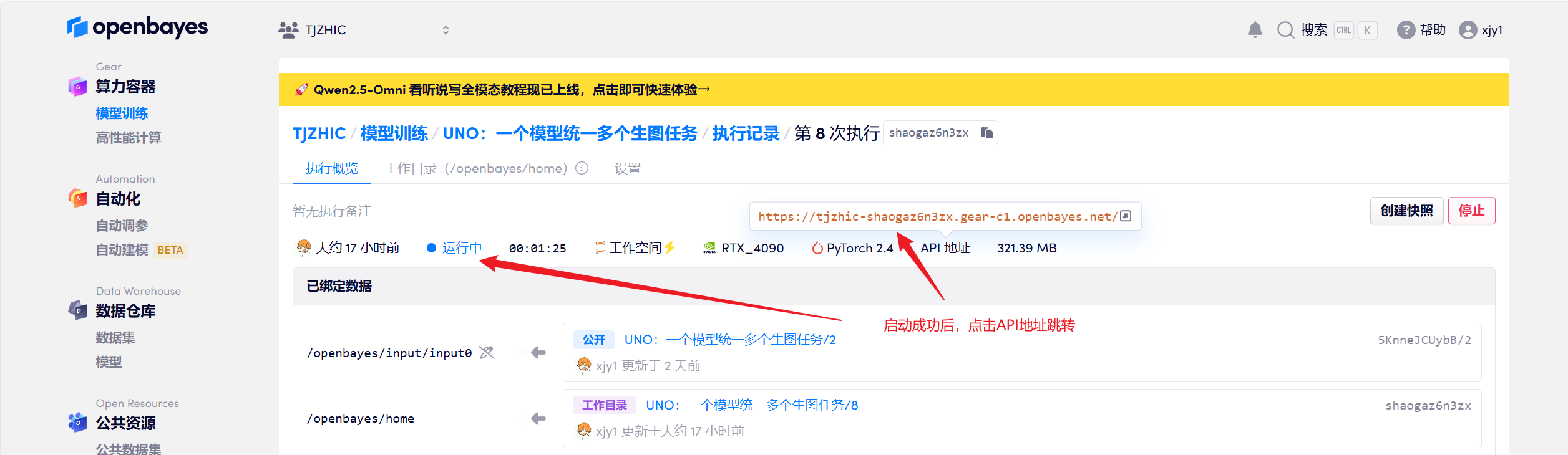Select 公共数据集 in sidebar

(x=129, y=449)
